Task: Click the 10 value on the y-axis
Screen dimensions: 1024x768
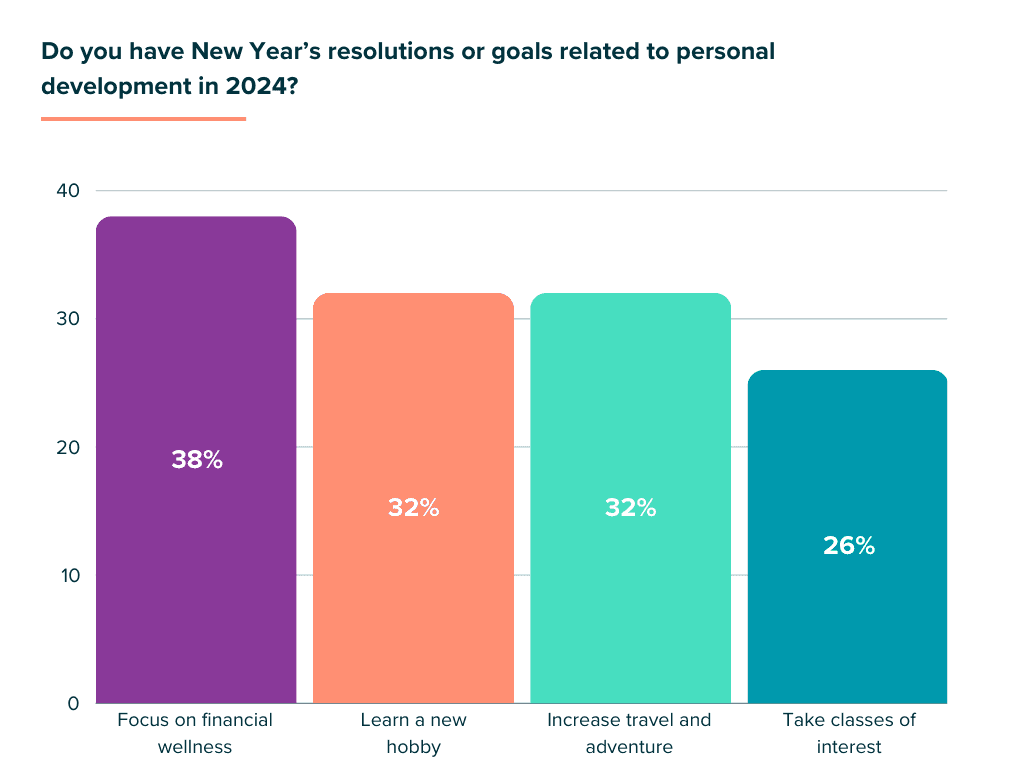Action: (x=67, y=575)
